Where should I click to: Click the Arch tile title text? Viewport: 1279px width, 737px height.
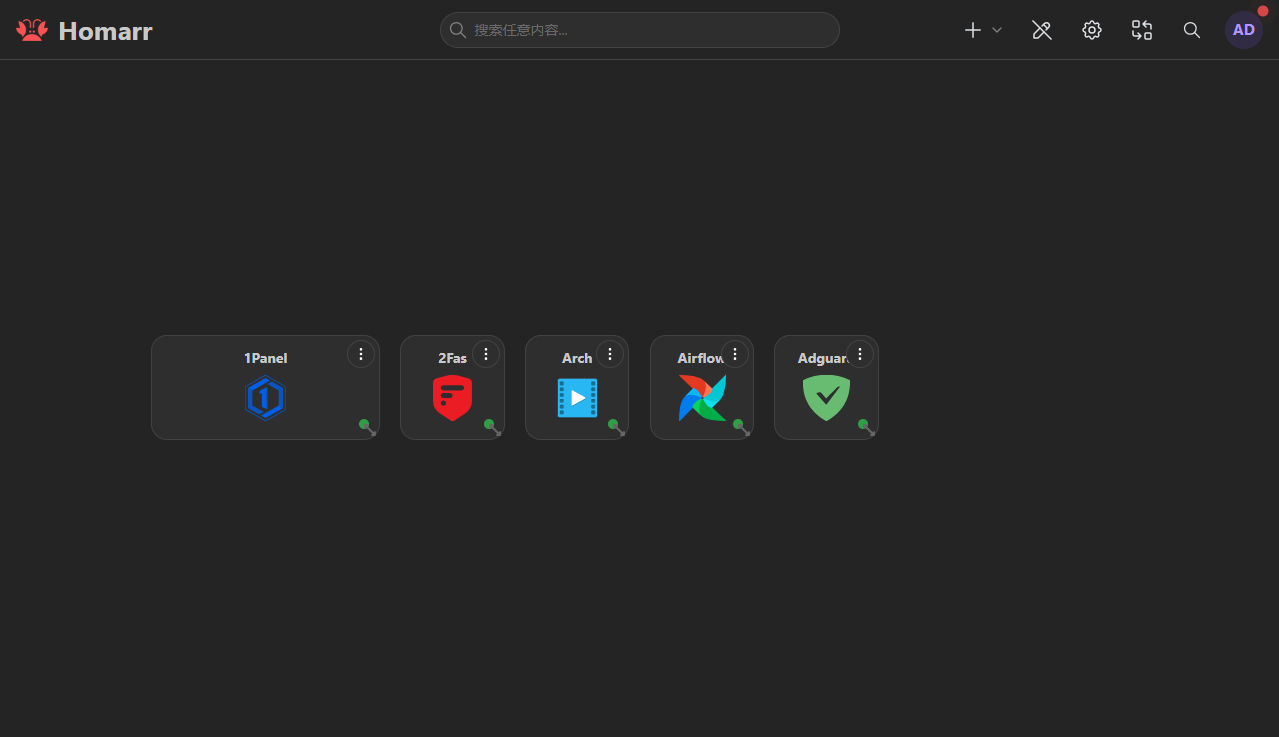[x=577, y=358]
